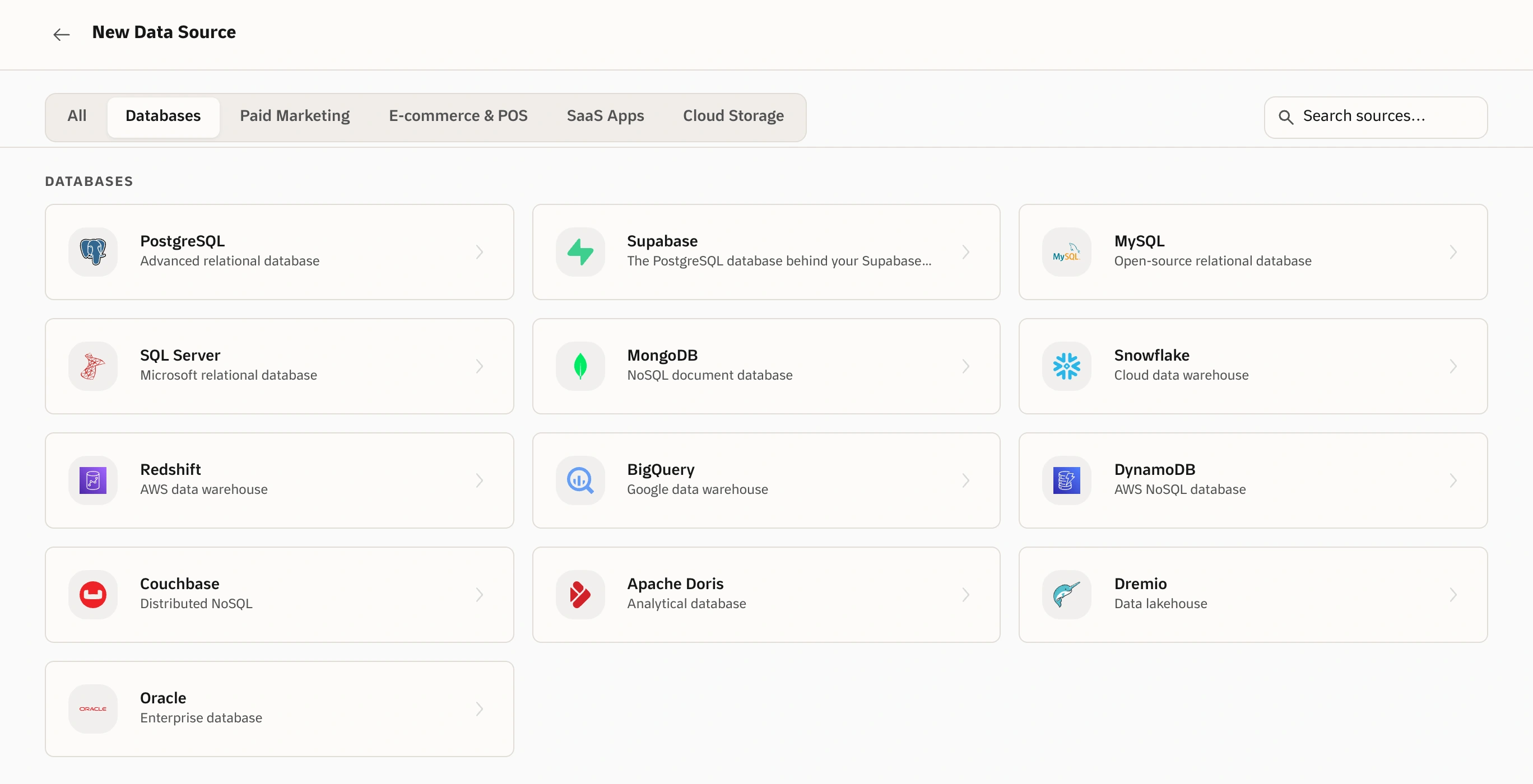Open Dremio via its chevron arrow
Screen dimensions: 1533x784
(x=1453, y=594)
